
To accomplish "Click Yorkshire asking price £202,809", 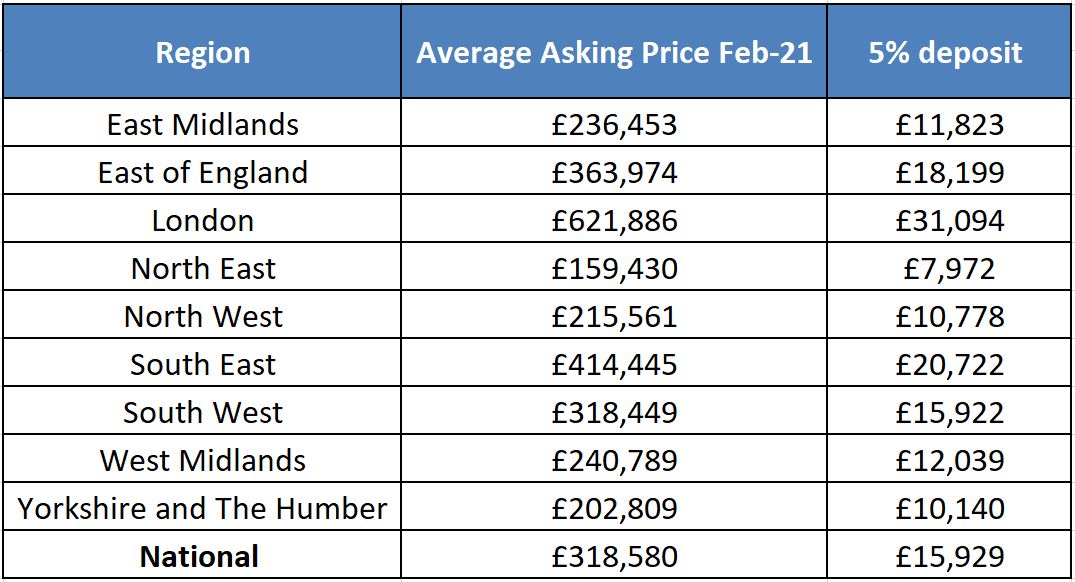I will click(614, 509).
